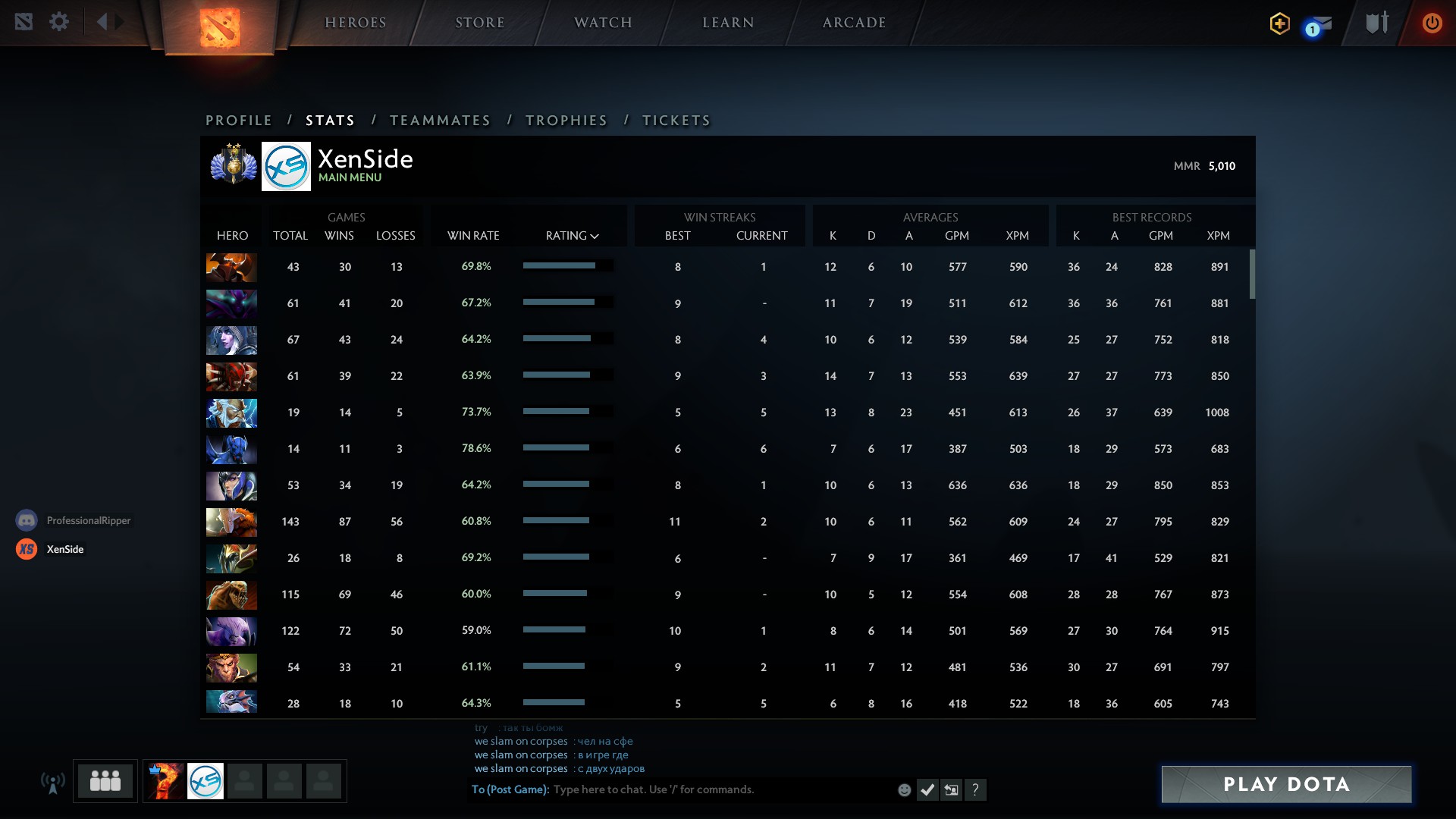The image size is (1456, 819).
Task: Open the party members icon
Action: coord(105,781)
